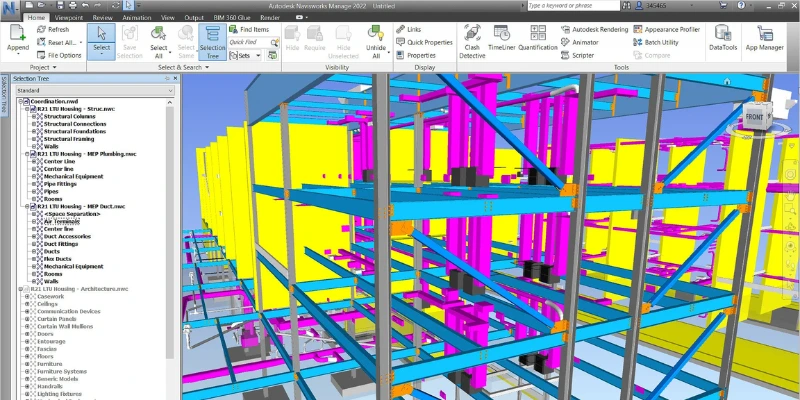Click the binoculars search icon

coord(626,6)
